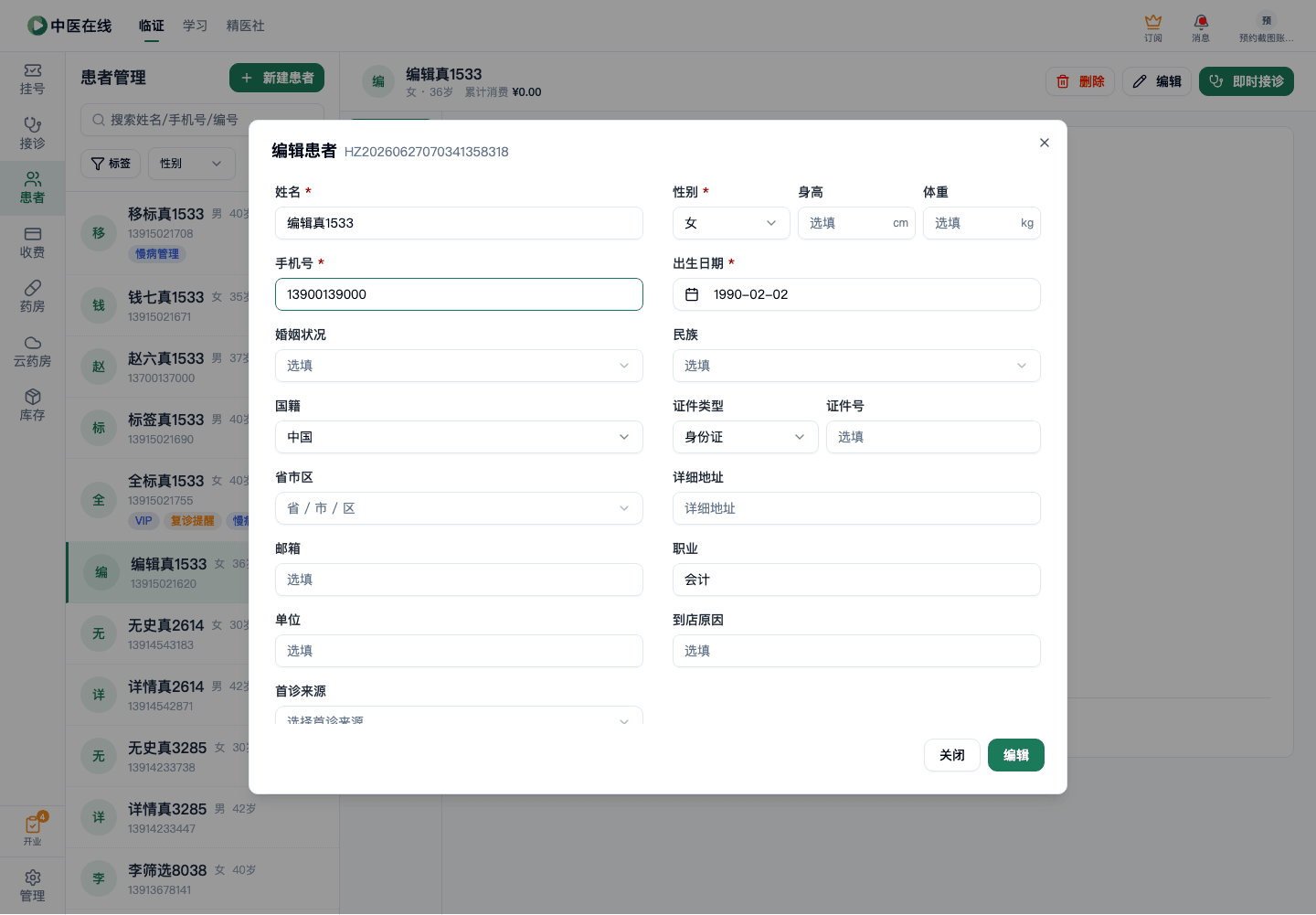
Task: Click the 即时接诊 button
Action: coord(1247,81)
